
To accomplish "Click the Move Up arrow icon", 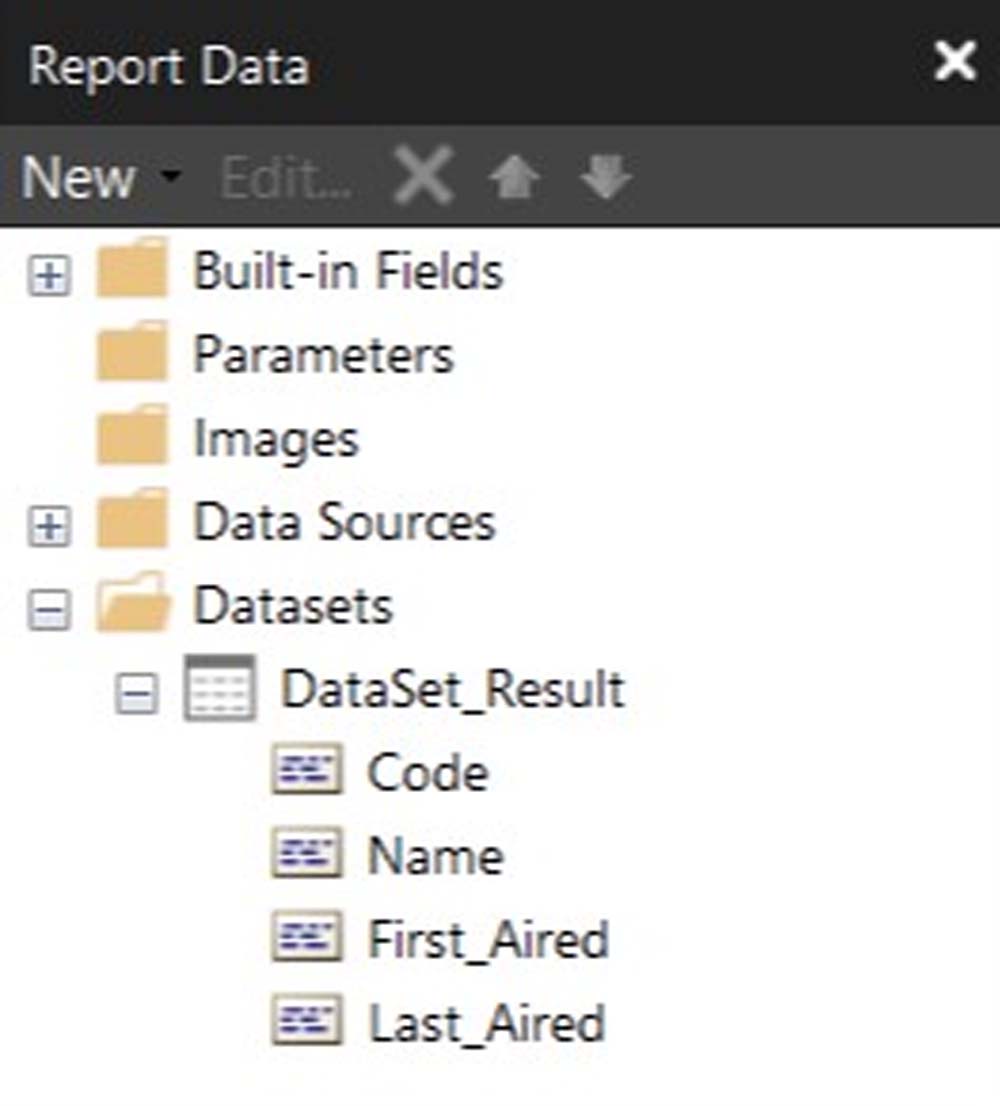I will pos(514,179).
